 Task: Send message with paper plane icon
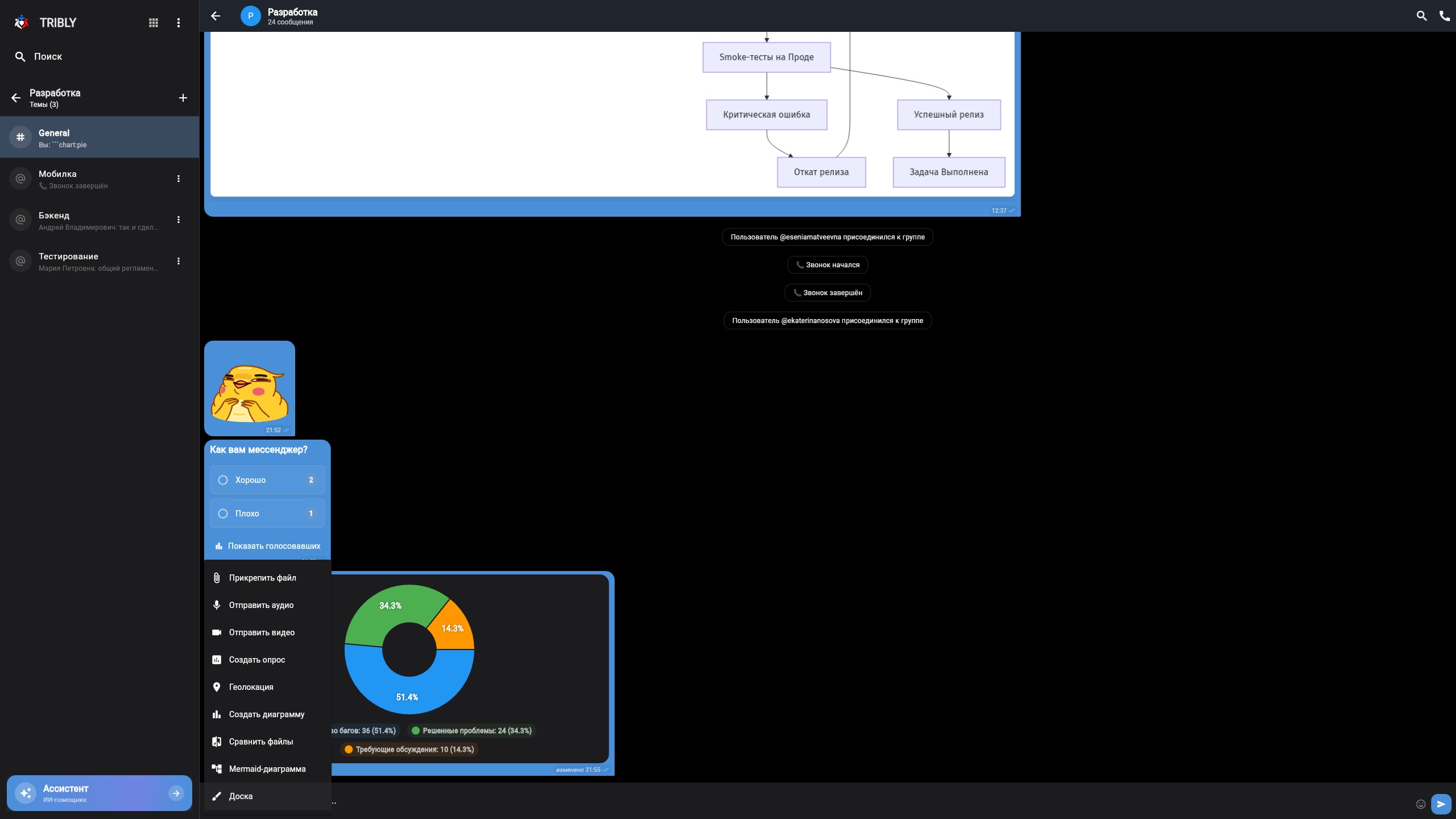tap(1441, 804)
